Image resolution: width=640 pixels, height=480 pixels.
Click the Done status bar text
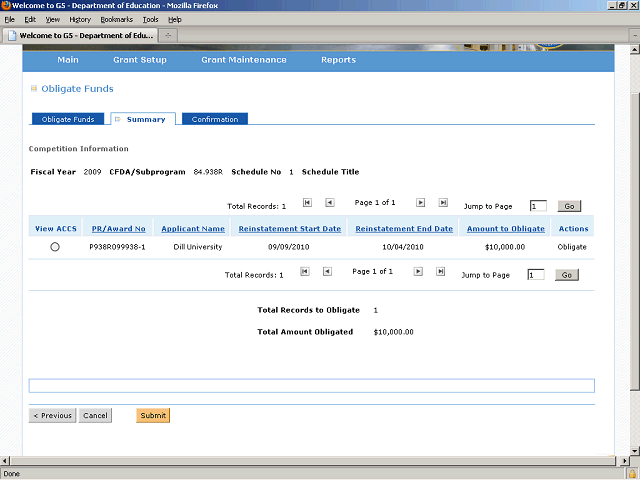pos(11,474)
